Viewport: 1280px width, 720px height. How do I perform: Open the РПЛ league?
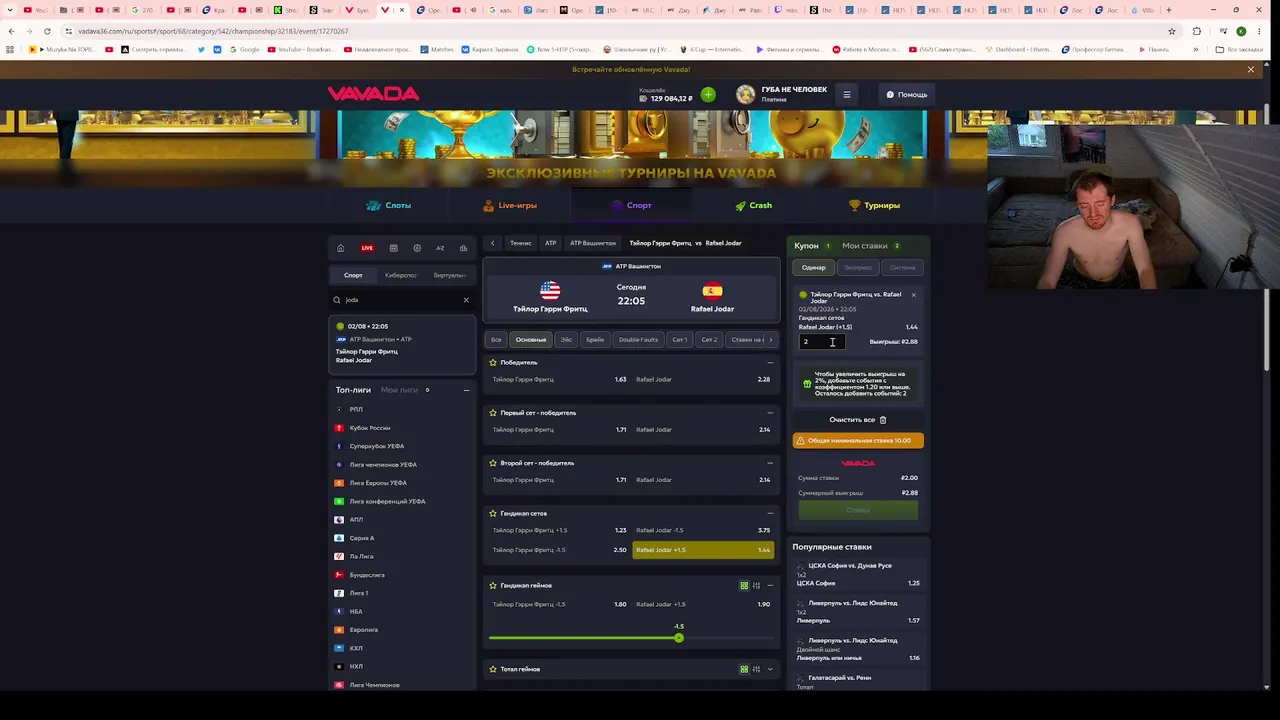coord(356,409)
